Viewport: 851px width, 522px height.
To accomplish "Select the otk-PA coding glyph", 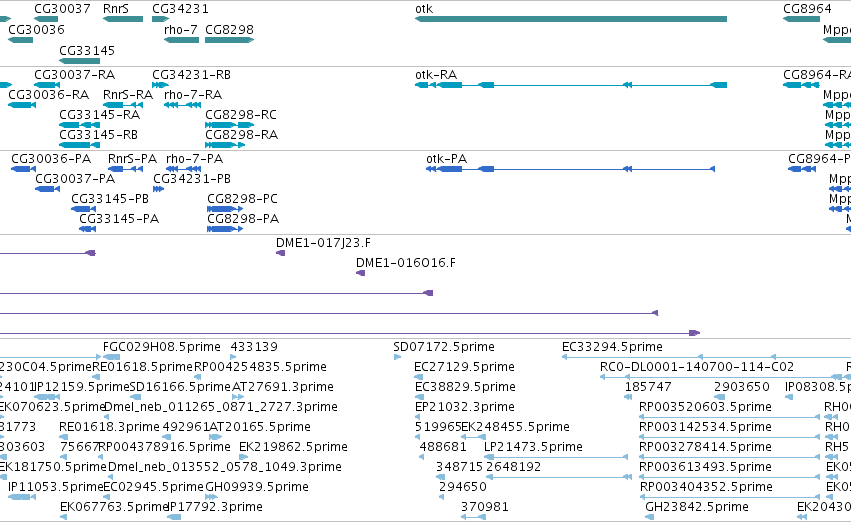I will point(570,169).
